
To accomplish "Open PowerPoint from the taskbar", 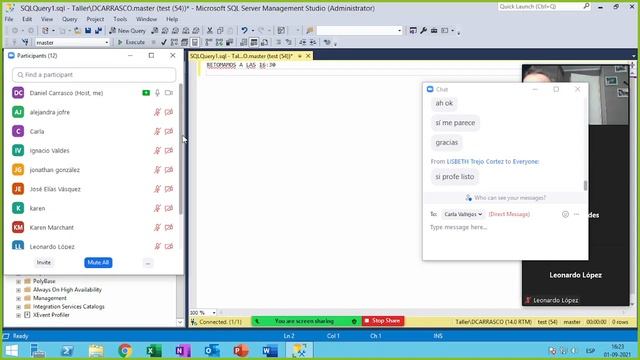I will pyautogui.click(x=241, y=351).
